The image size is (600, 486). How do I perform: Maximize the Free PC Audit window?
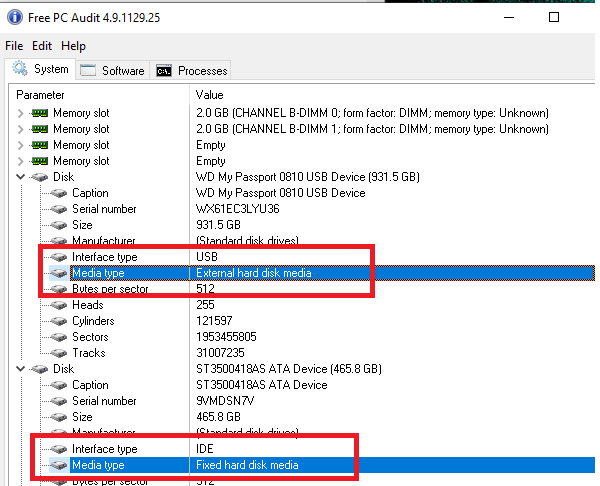(x=554, y=17)
